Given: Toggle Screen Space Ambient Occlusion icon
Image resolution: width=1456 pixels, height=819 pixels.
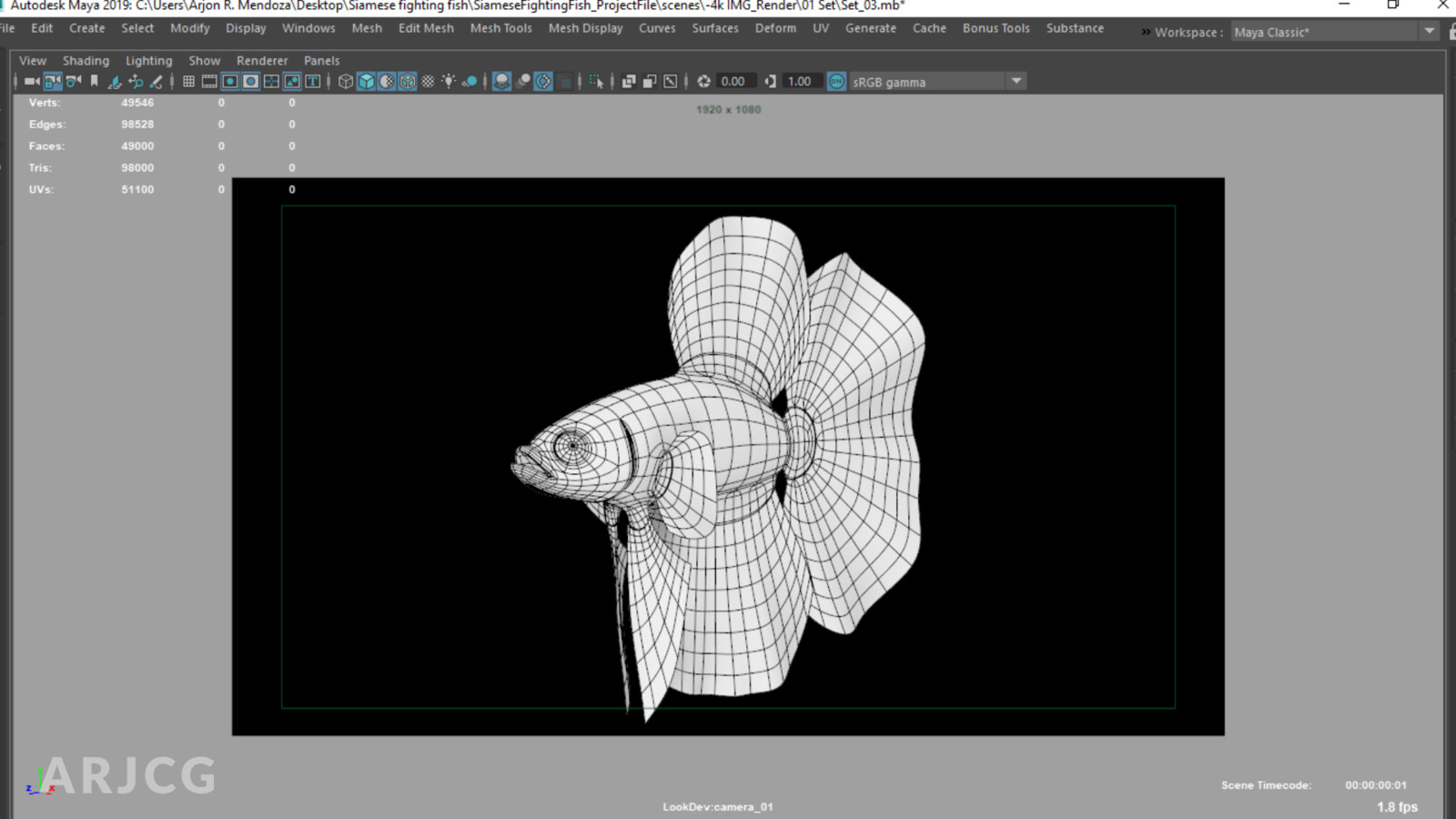Looking at the screenshot, I should pos(501,81).
